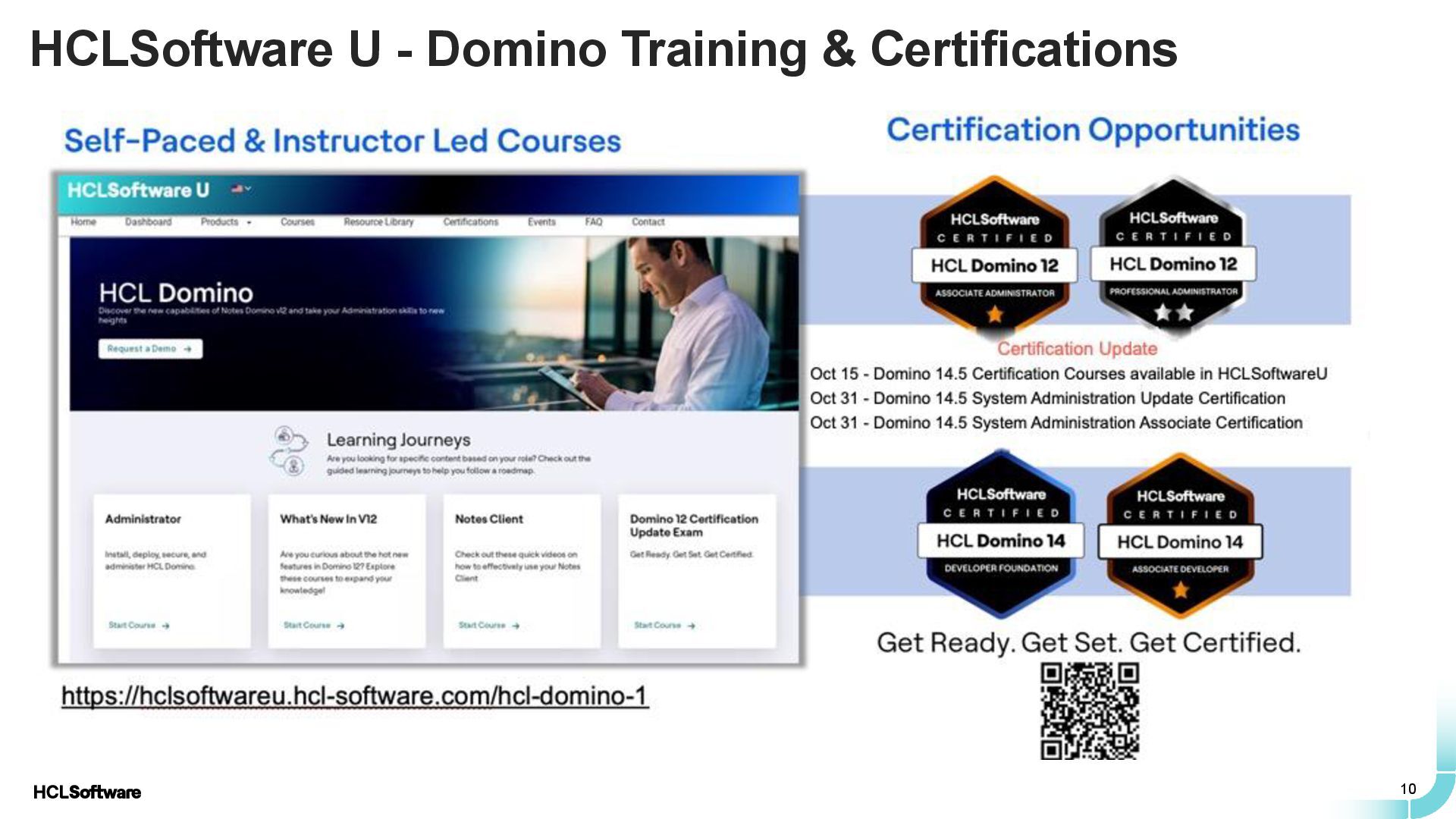
Task: Go to the Certifications menu item
Action: click(x=470, y=222)
